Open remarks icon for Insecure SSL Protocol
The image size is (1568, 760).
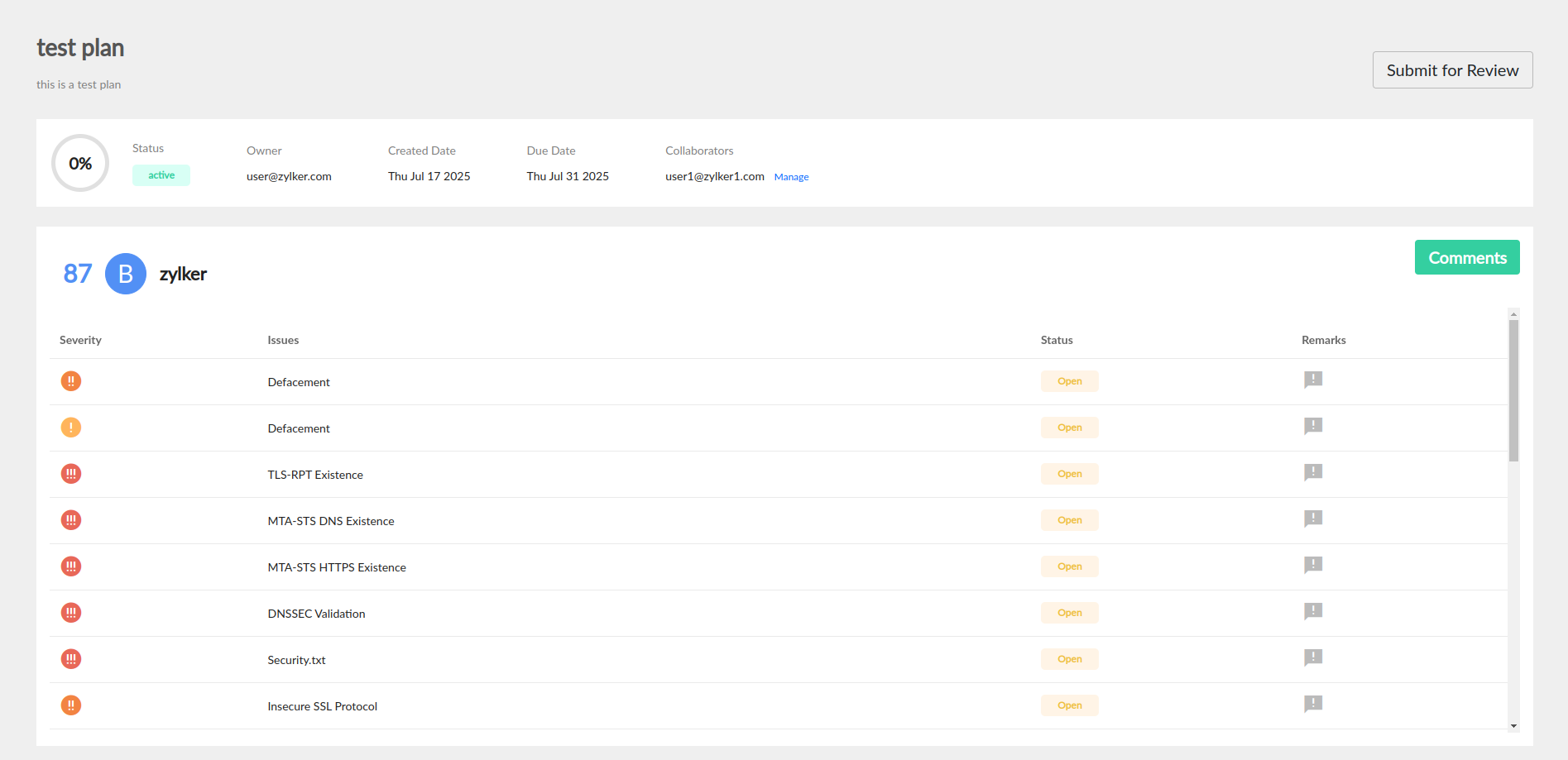[1312, 704]
